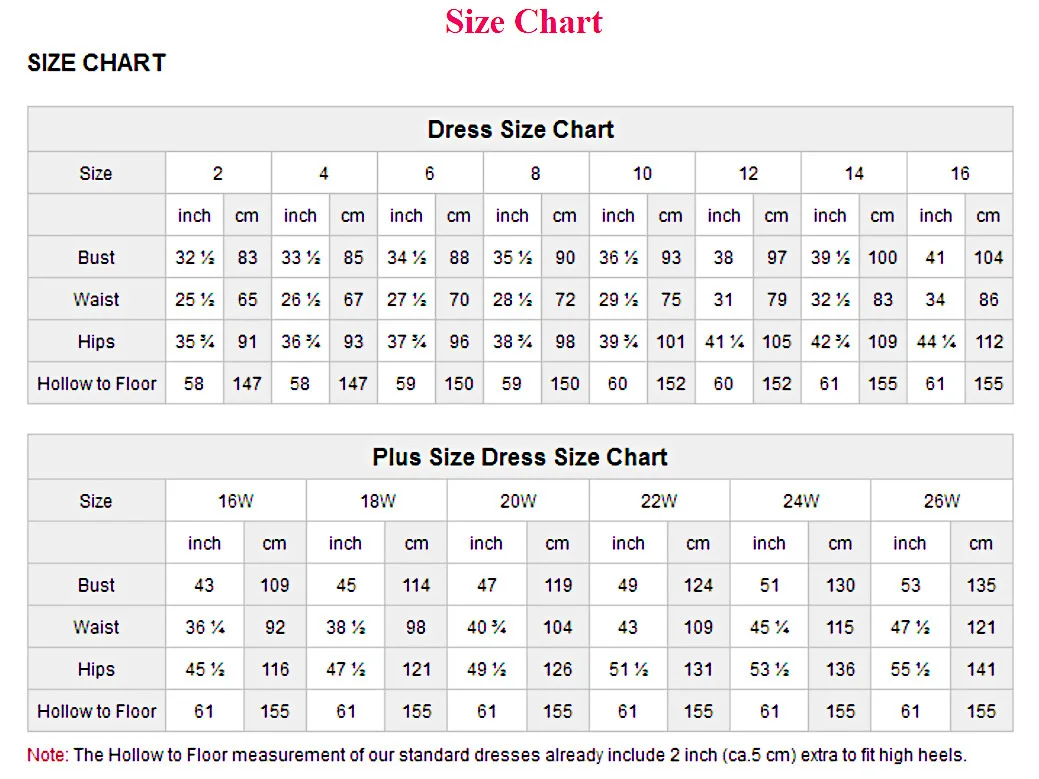
Task: Click the size 12 column header
Action: 748,174
